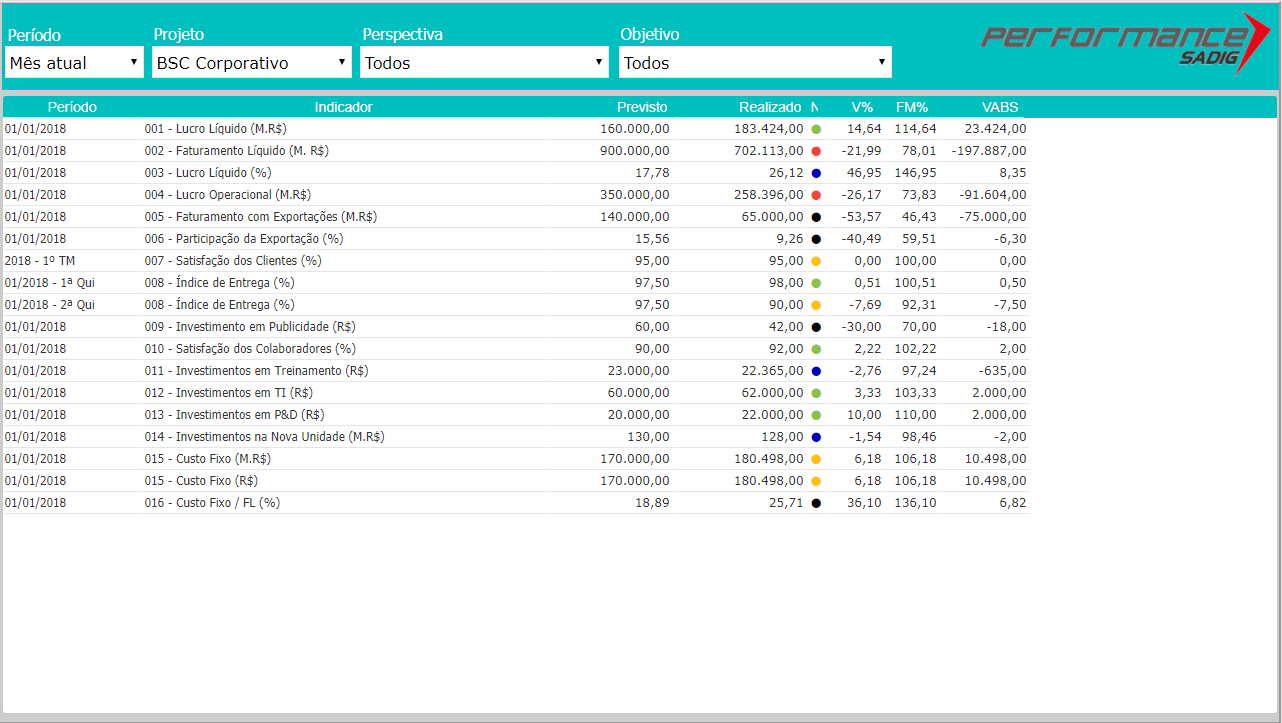Click the yellow status dot for Satisfação dos Clientes
The image size is (1282, 723).
pos(816,261)
